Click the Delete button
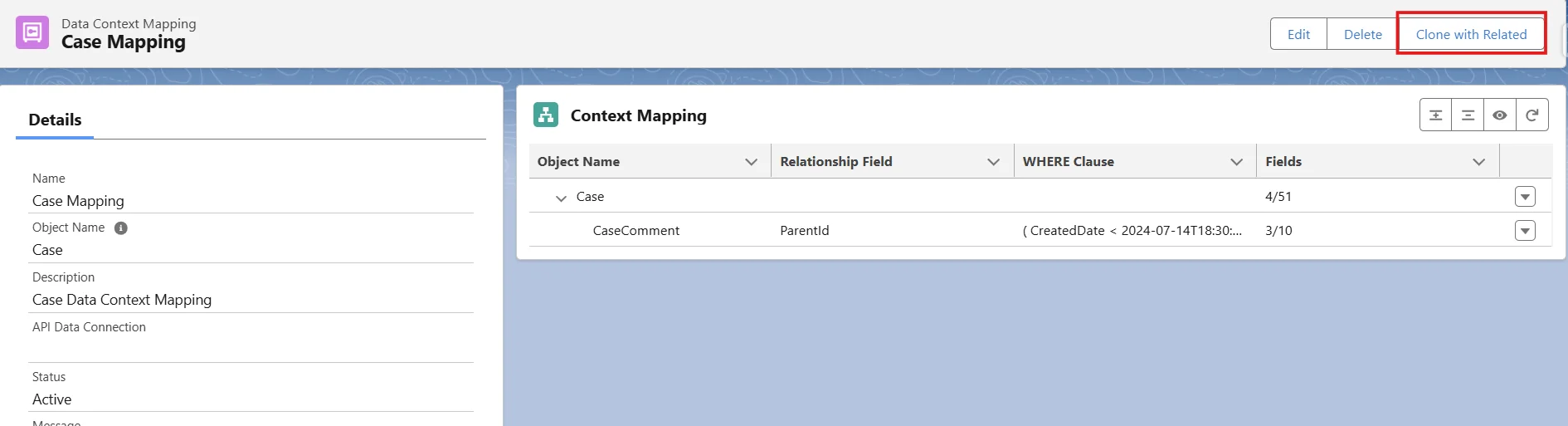The height and width of the screenshot is (426, 1568). (x=1362, y=34)
